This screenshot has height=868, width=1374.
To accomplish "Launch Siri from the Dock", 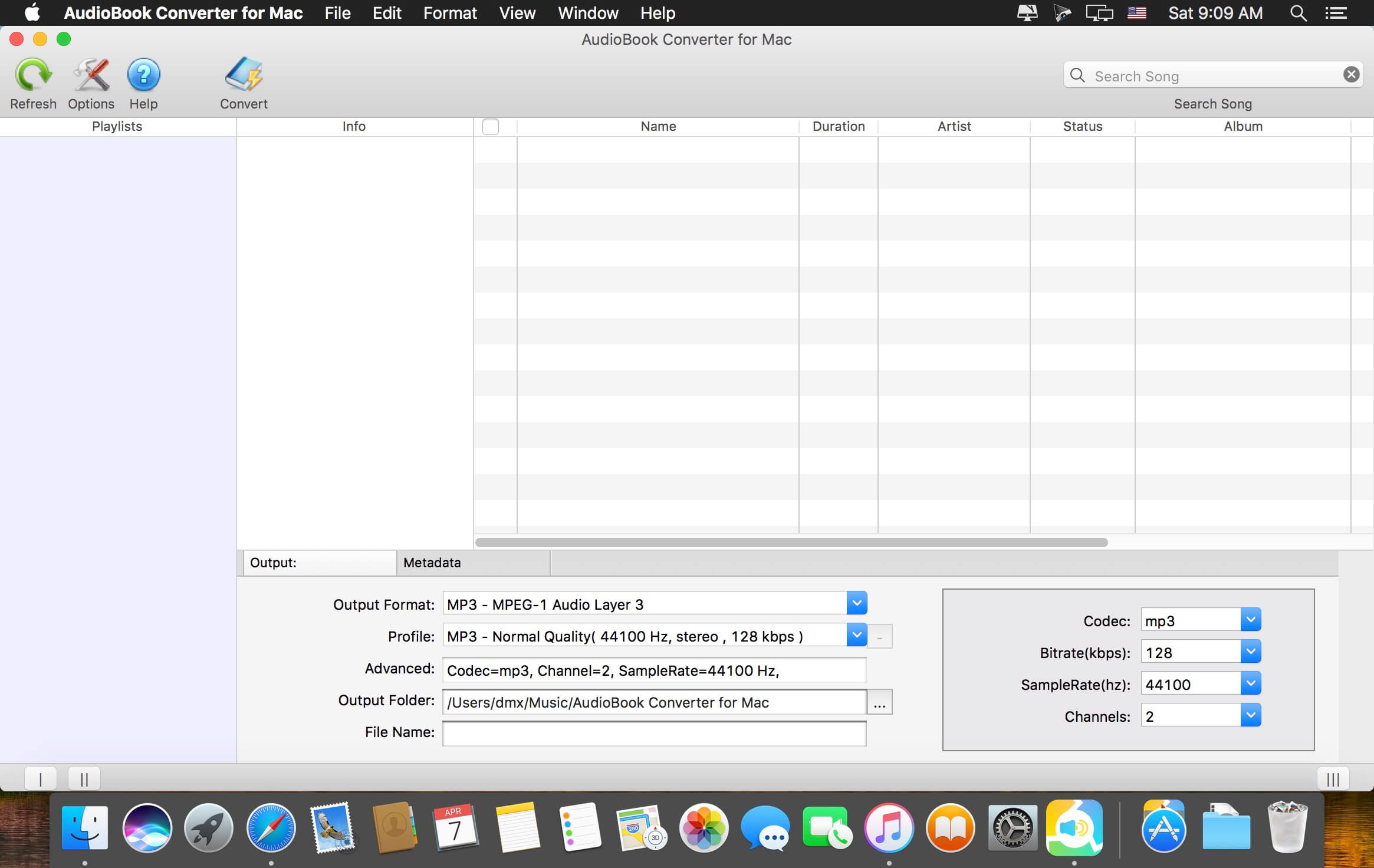I will tap(147, 827).
